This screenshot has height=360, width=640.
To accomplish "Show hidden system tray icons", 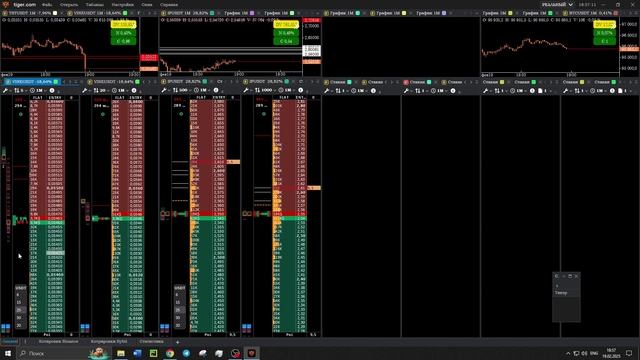I will (568, 353).
